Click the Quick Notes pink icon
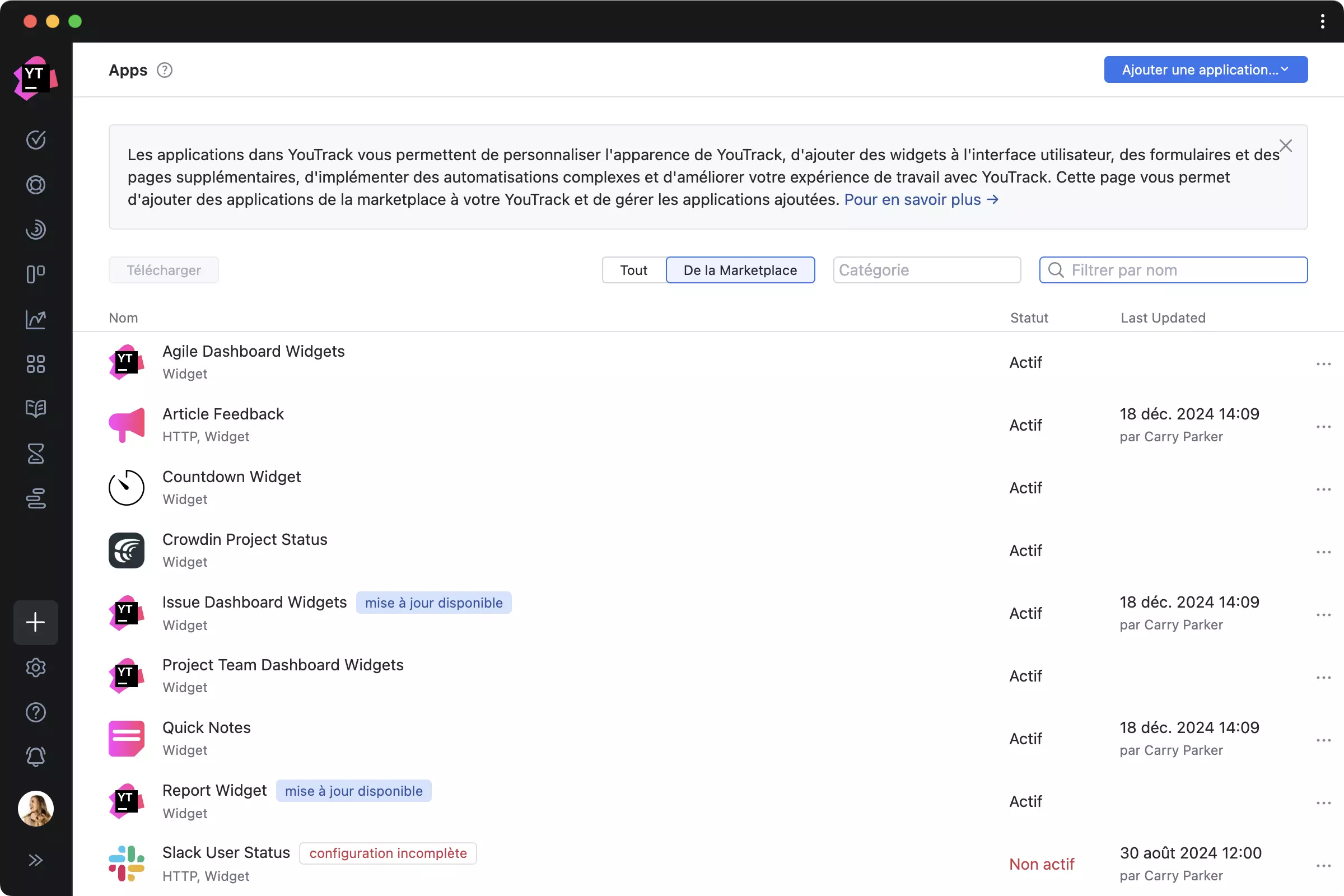 pos(126,738)
